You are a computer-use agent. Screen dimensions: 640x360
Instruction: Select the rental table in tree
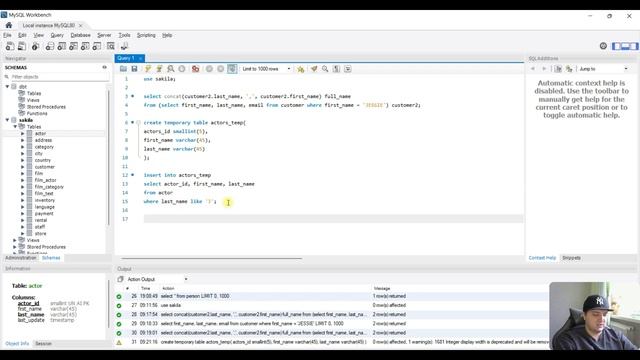[x=41, y=220]
